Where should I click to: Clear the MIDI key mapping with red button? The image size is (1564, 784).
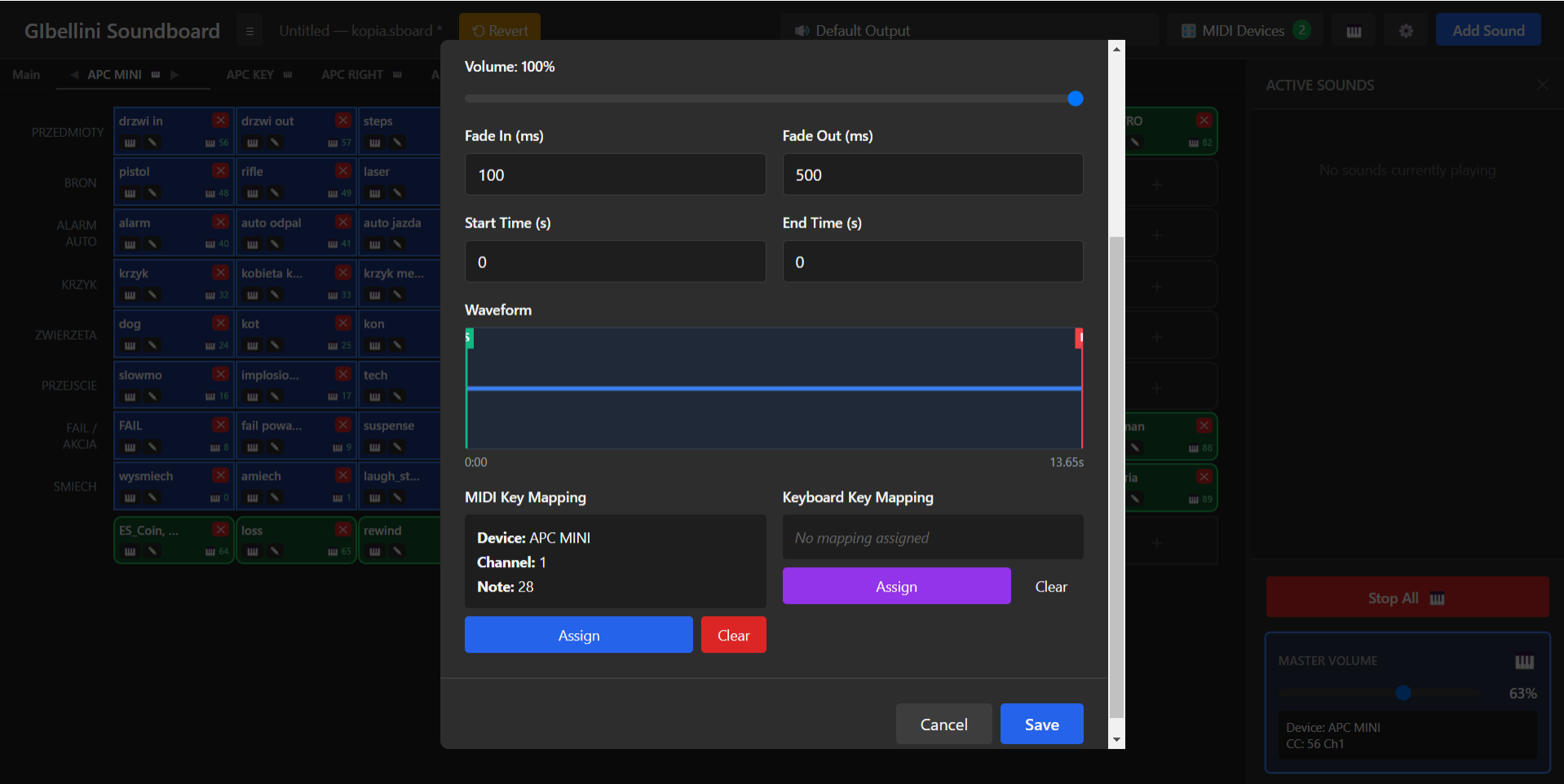(733, 635)
